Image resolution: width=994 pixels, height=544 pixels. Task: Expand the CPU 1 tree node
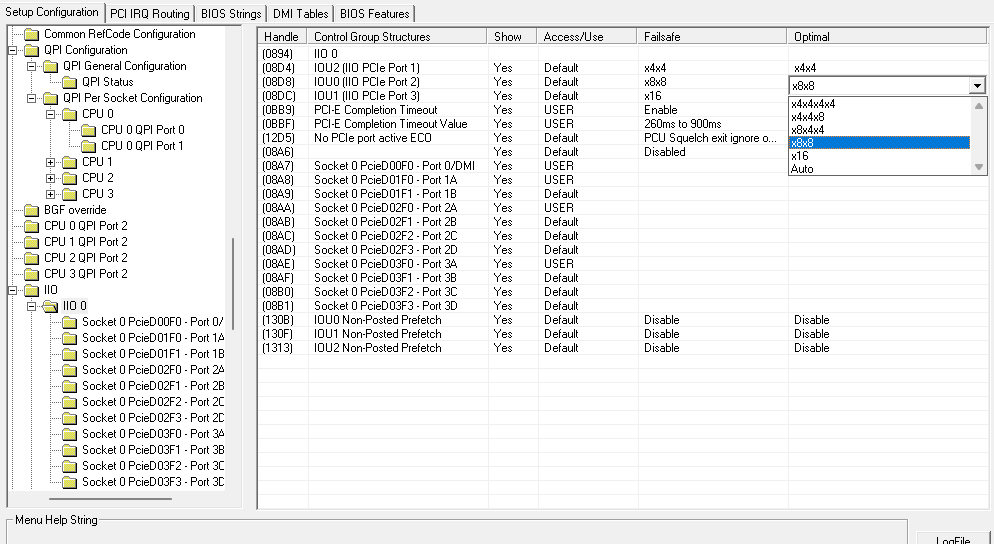click(51, 162)
